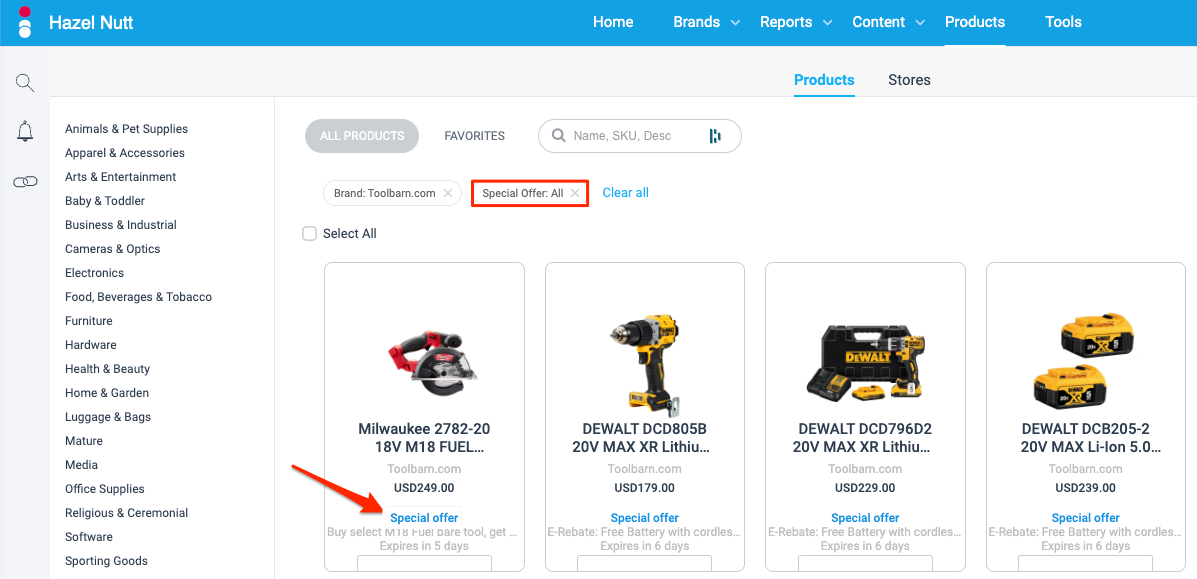Tick the Select All checkbox
Viewport: 1197px width, 579px height.
click(309, 234)
